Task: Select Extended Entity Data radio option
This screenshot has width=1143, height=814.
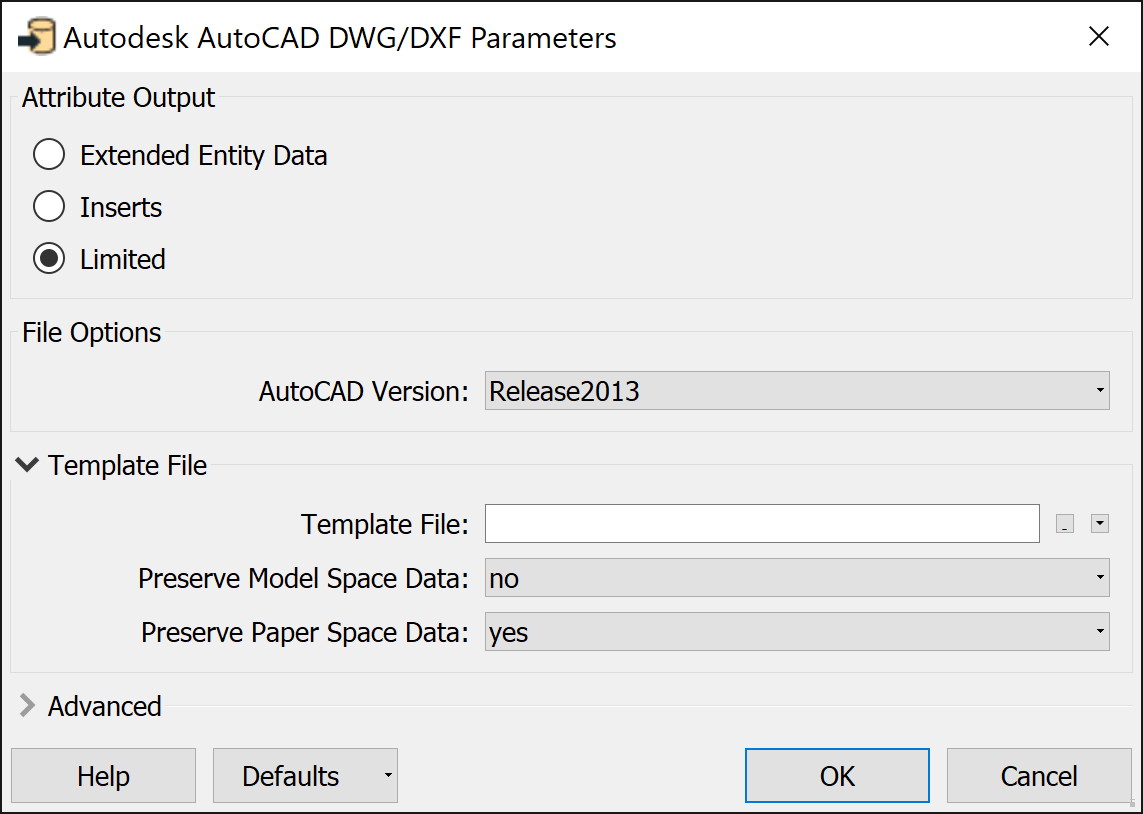Action: (49, 156)
